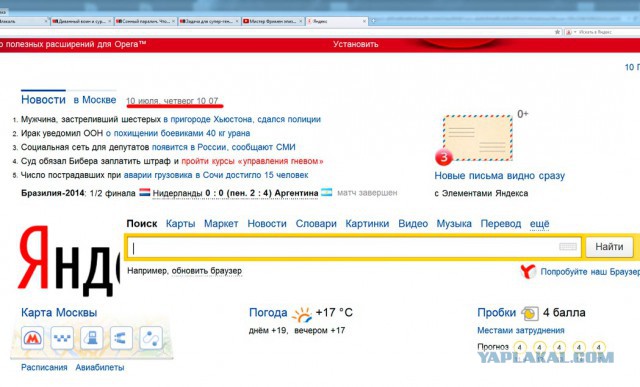Open Новости link above search box
Image resolution: width=640 pixels, height=387 pixels.
267,224
